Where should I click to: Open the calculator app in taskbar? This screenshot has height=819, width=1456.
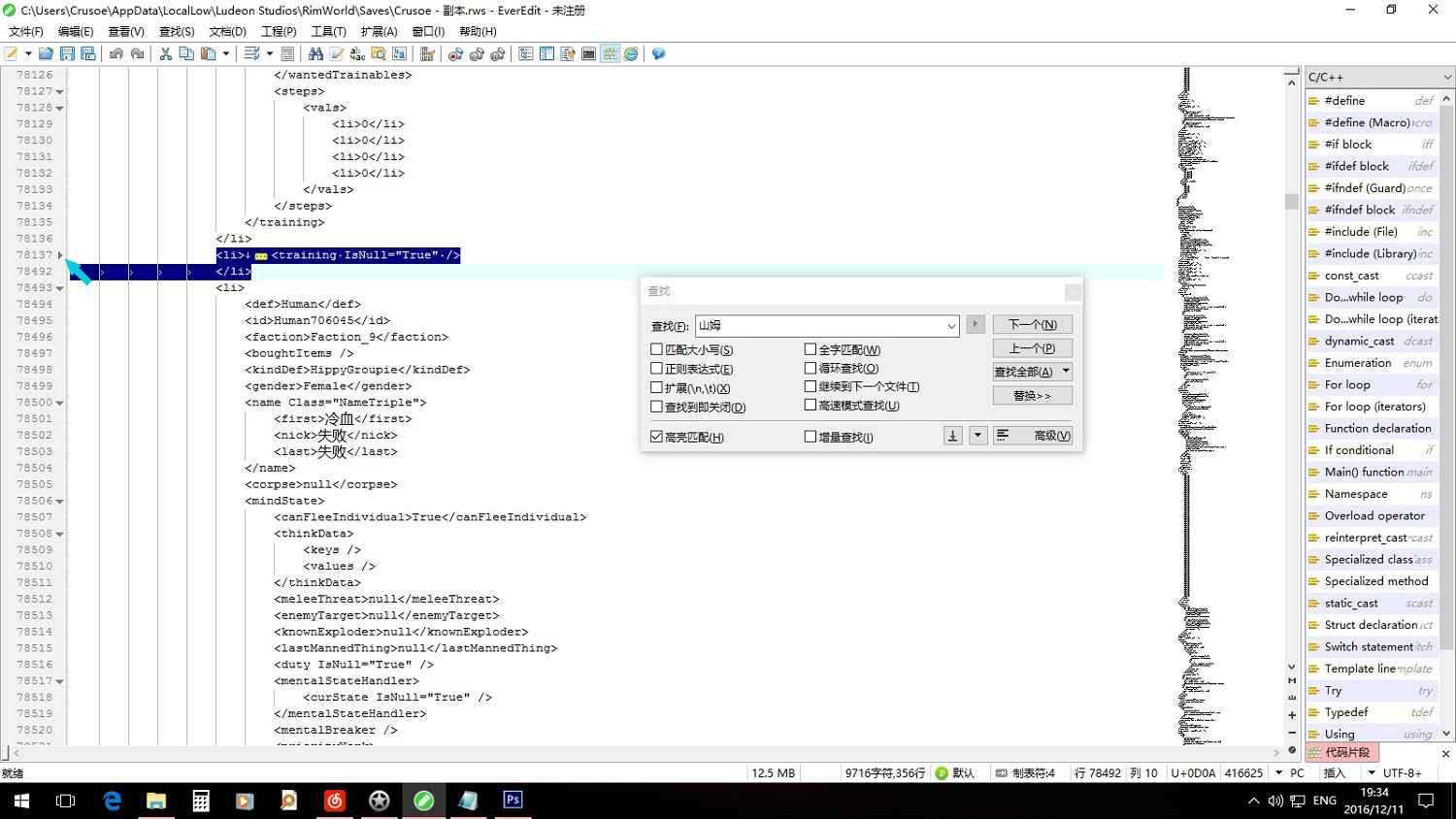201,801
